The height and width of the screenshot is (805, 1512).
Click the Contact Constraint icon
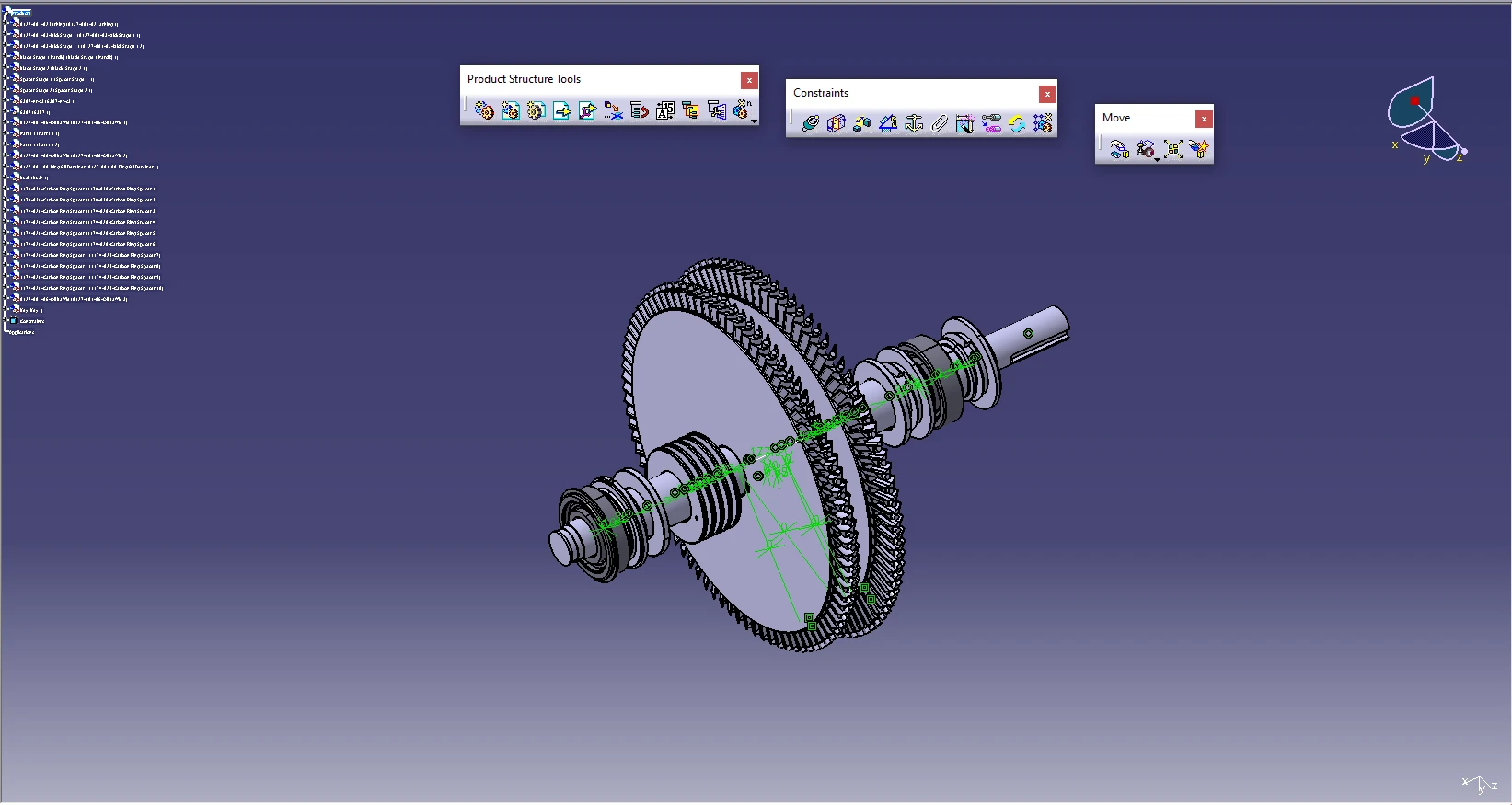[836, 123]
